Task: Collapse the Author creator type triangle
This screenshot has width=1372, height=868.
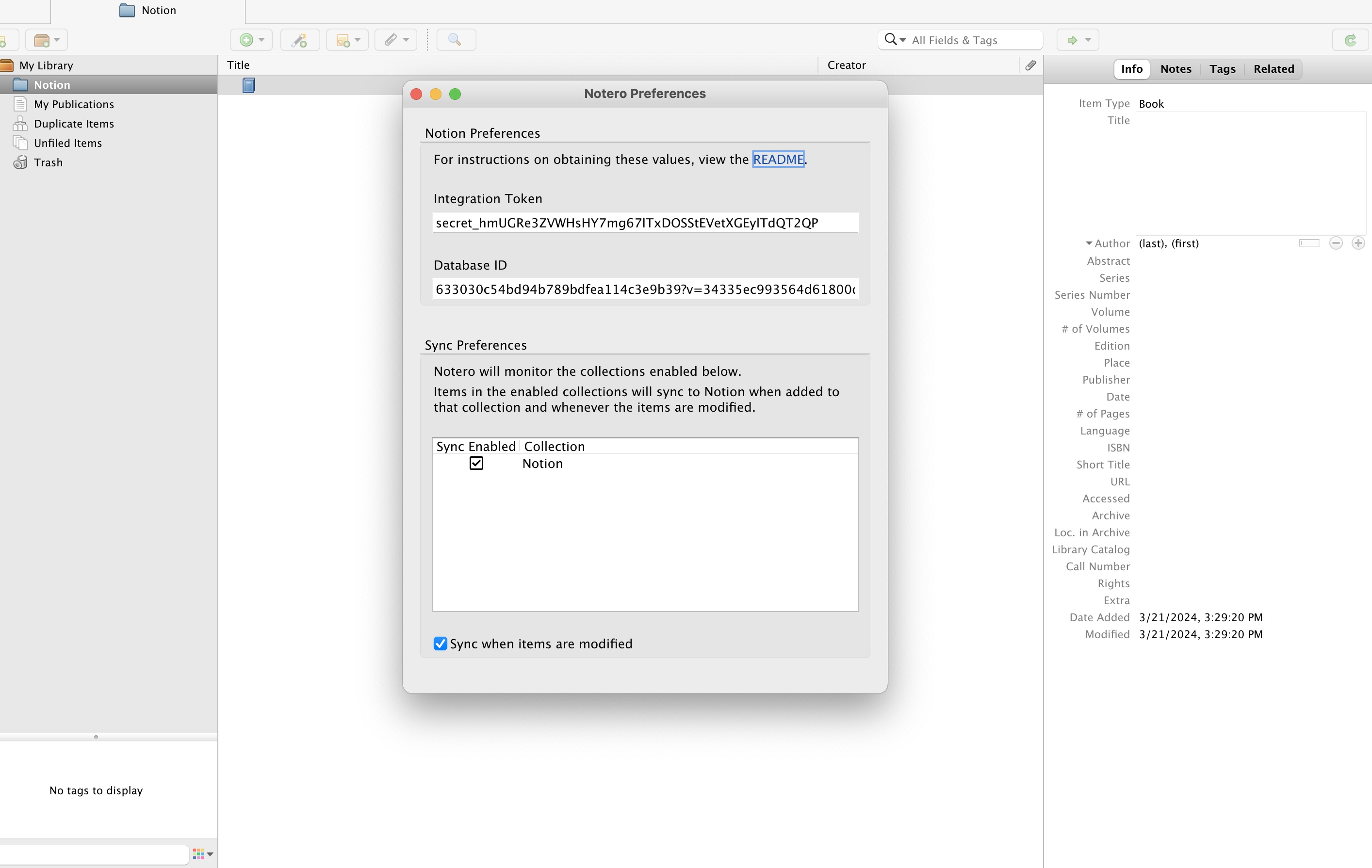Action: (x=1089, y=243)
